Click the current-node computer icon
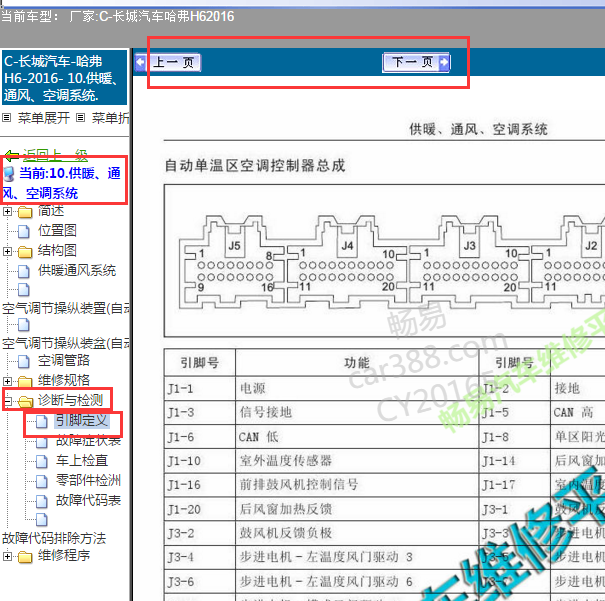Image resolution: width=605 pixels, height=601 pixels. [9, 174]
